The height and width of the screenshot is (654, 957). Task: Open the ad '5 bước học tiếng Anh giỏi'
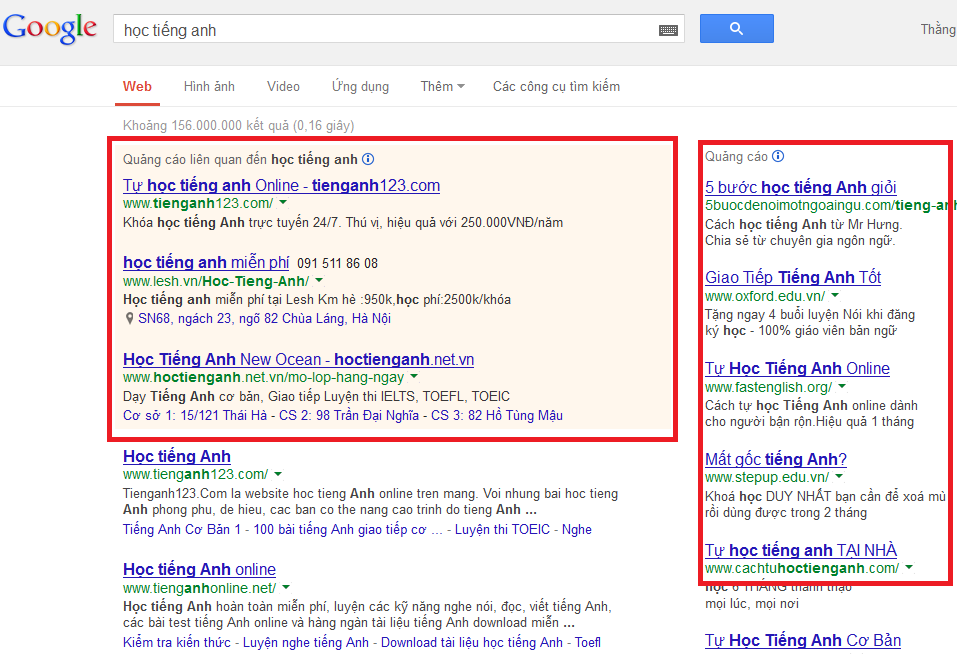[801, 187]
